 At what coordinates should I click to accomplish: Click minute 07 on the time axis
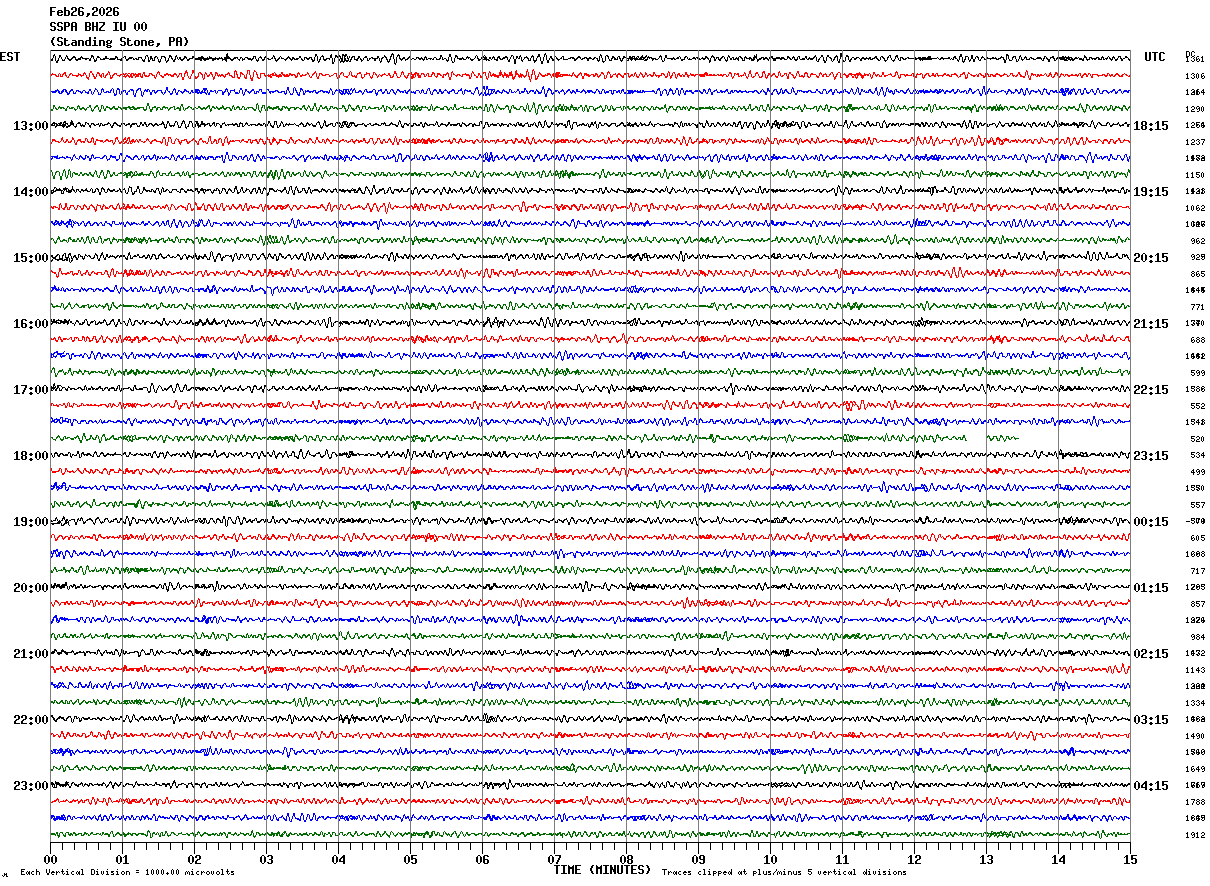[554, 859]
